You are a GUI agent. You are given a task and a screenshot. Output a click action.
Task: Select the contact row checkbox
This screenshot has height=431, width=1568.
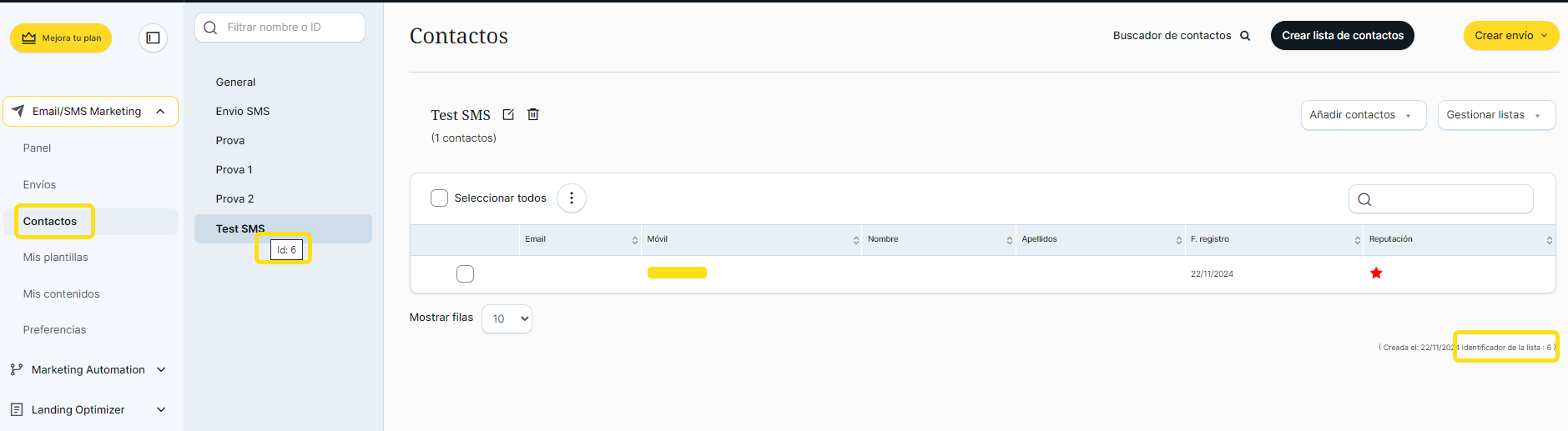point(466,273)
